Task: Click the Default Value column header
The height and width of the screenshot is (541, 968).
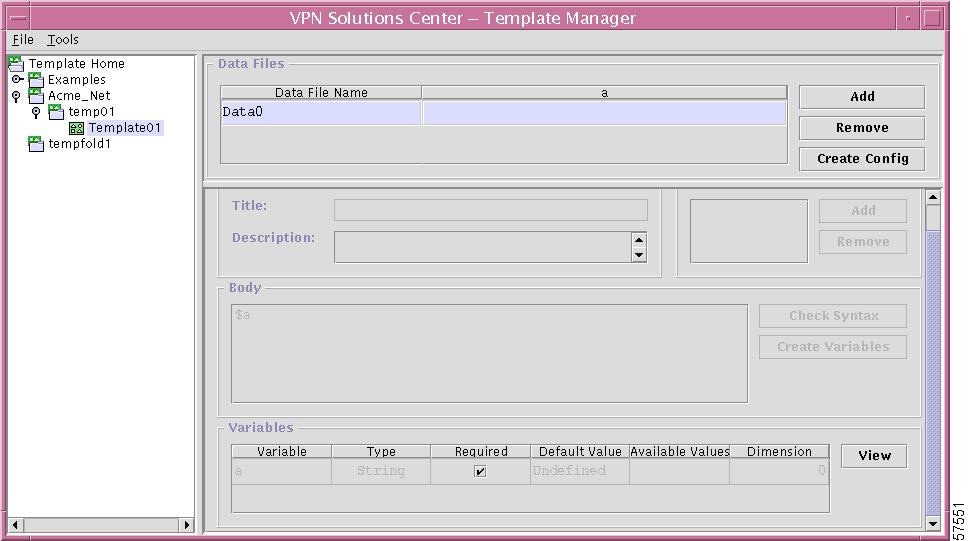Action: [580, 451]
